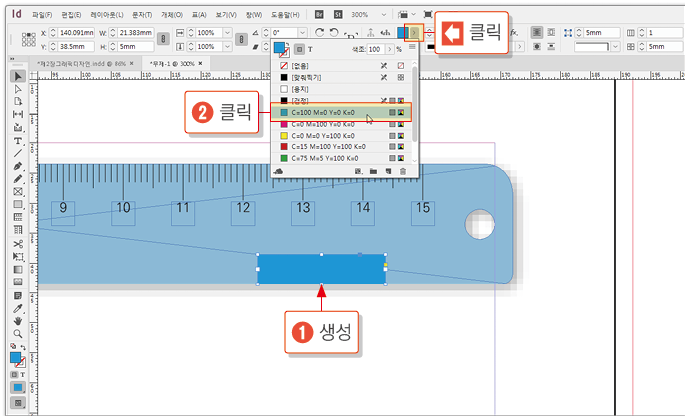Open 문자(T) menu

click(x=142, y=15)
